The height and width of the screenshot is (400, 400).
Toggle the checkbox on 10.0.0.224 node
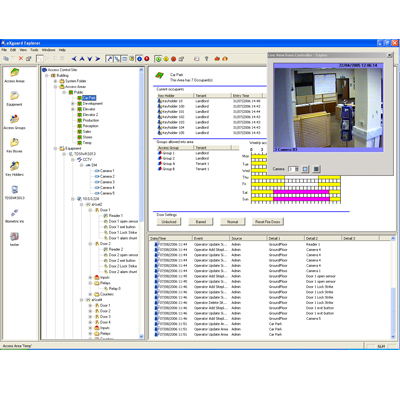tap(79, 199)
